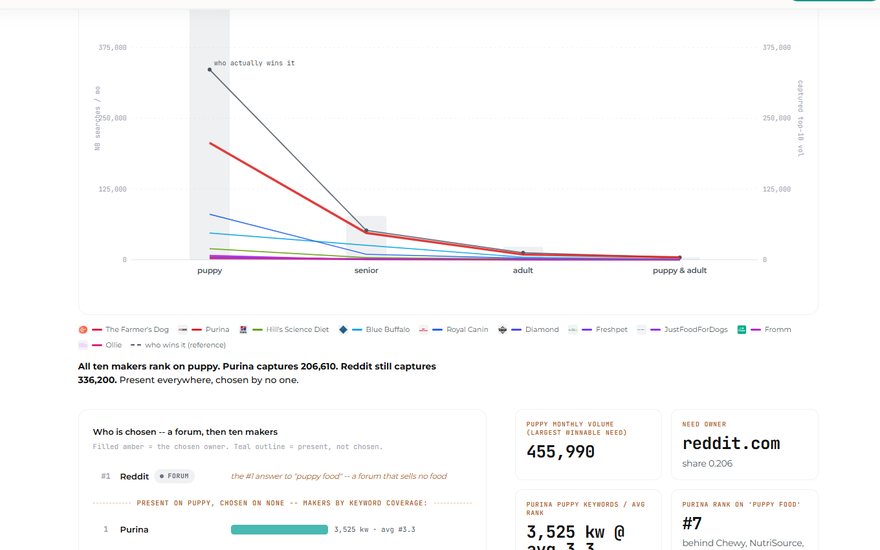Click the 'share 0.206' text

point(707,464)
